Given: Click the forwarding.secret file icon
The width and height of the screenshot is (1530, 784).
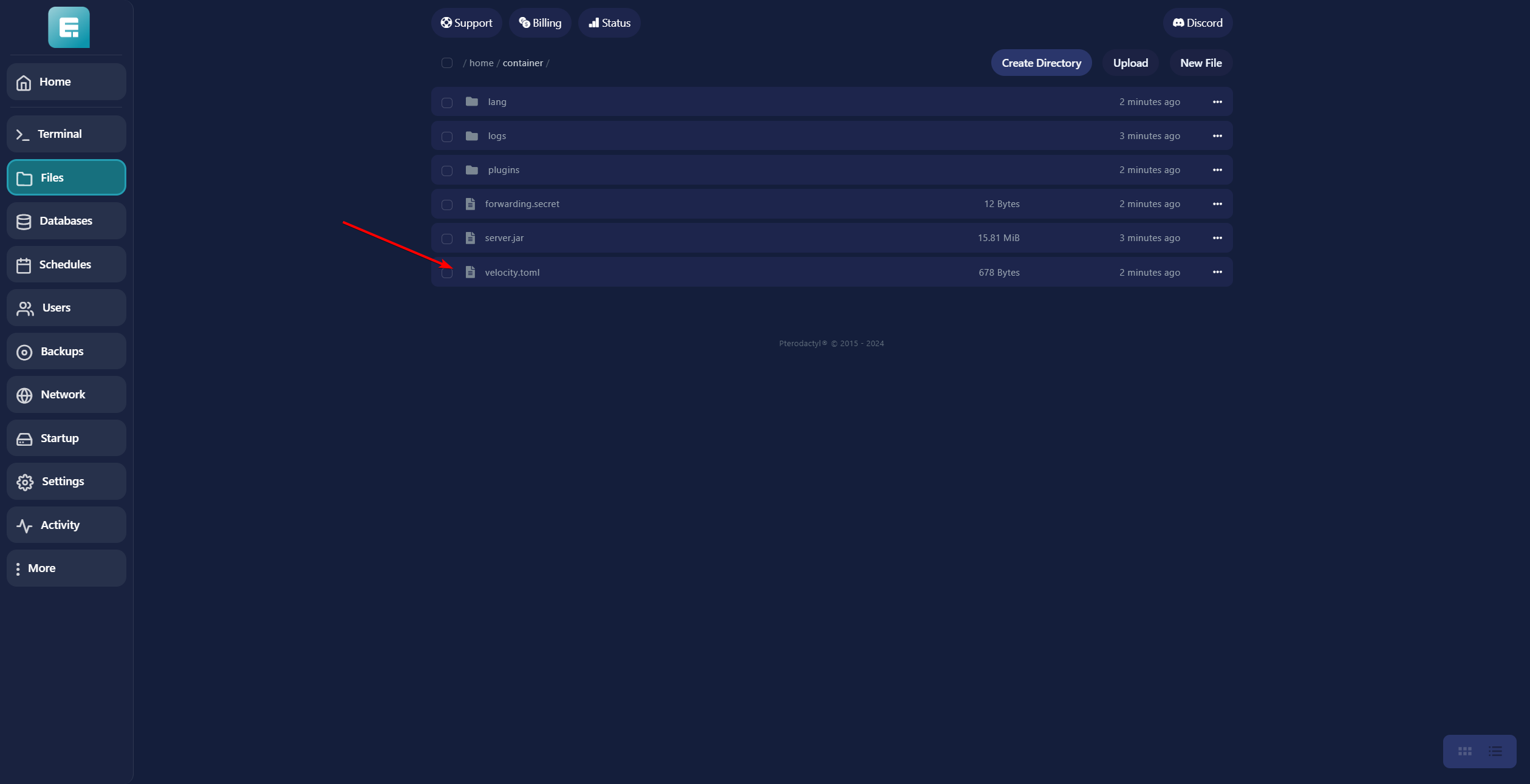Looking at the screenshot, I should (470, 204).
